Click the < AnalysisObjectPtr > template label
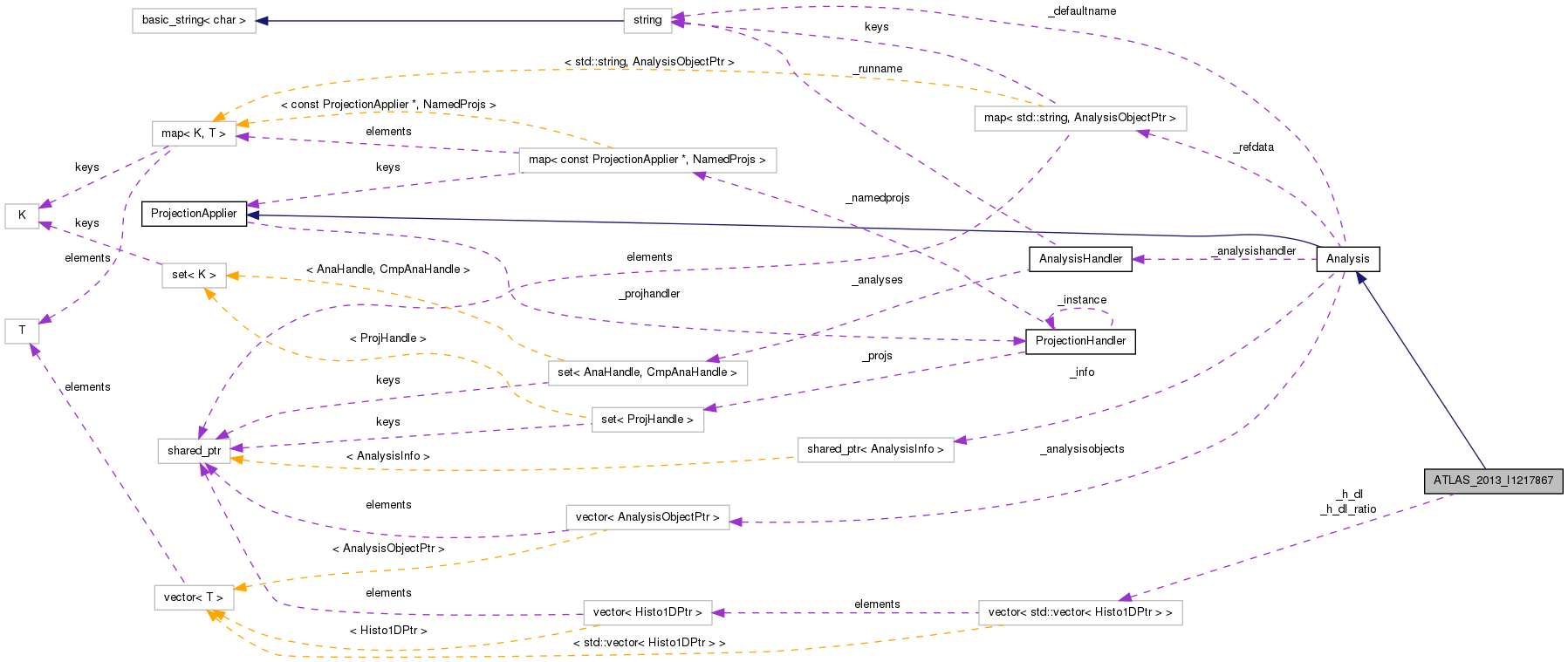The width and height of the screenshot is (1568, 662). (x=388, y=549)
